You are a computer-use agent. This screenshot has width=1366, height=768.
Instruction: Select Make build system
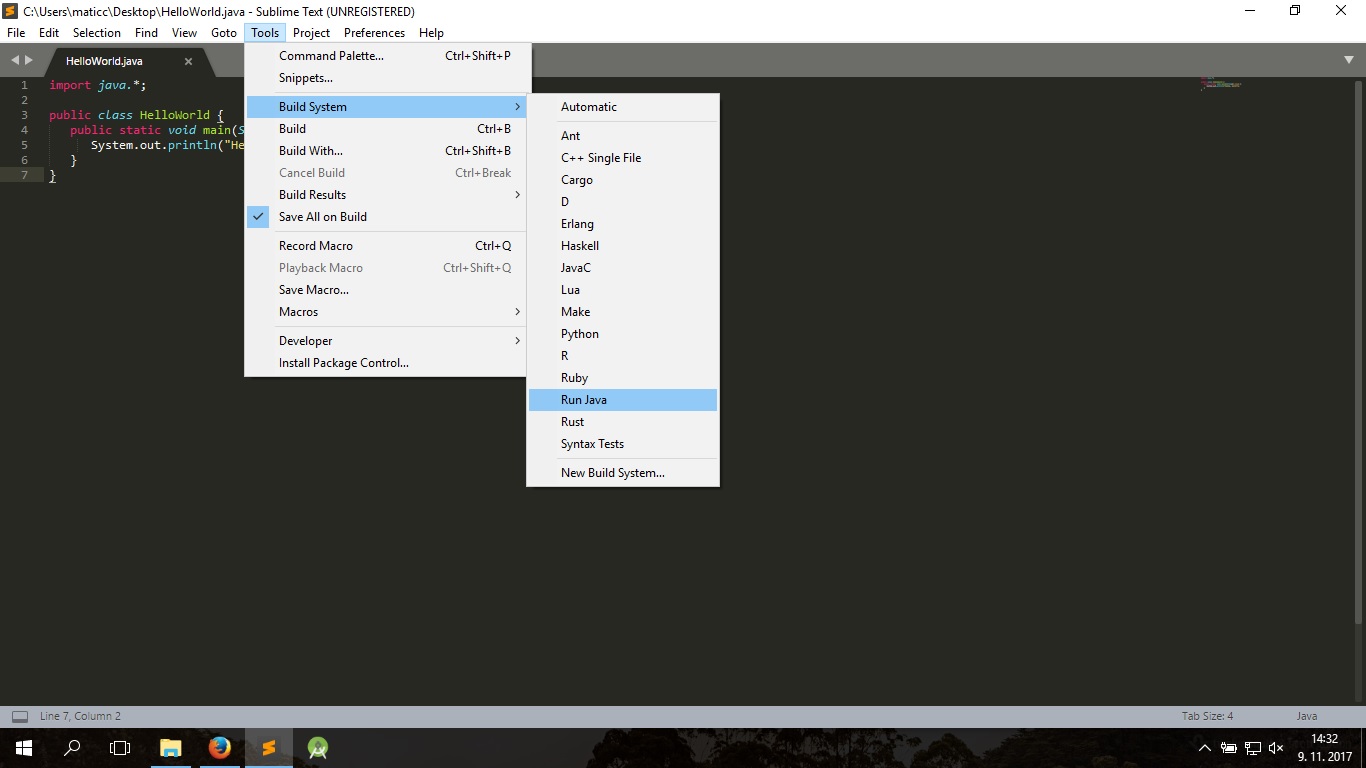(x=623, y=312)
